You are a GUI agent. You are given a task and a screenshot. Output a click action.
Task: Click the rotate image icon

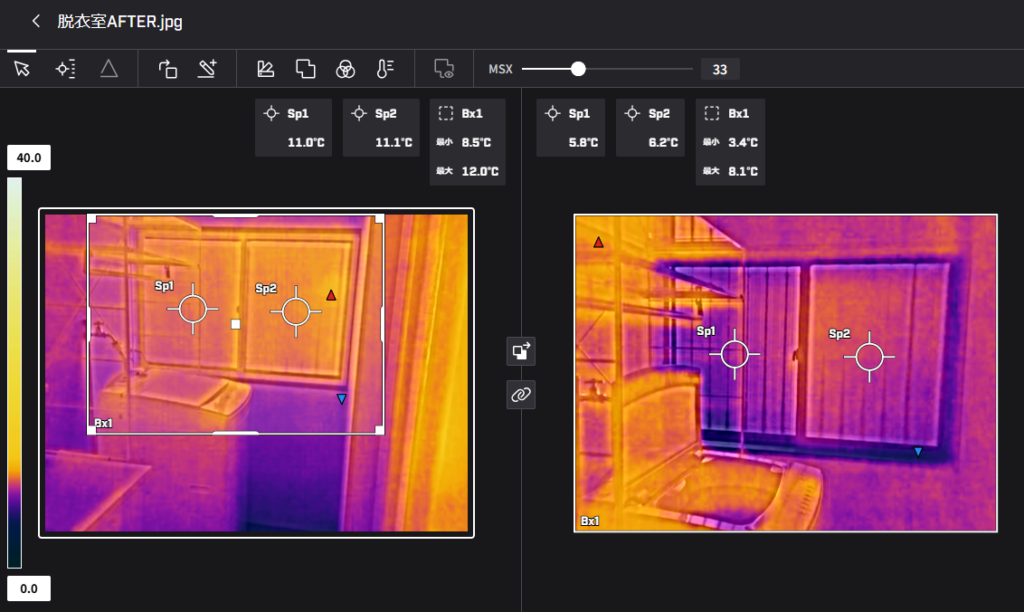(x=168, y=69)
